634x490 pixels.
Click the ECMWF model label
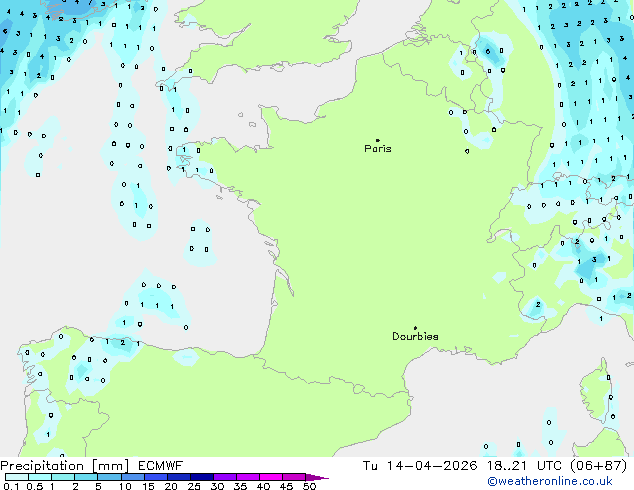point(161,466)
